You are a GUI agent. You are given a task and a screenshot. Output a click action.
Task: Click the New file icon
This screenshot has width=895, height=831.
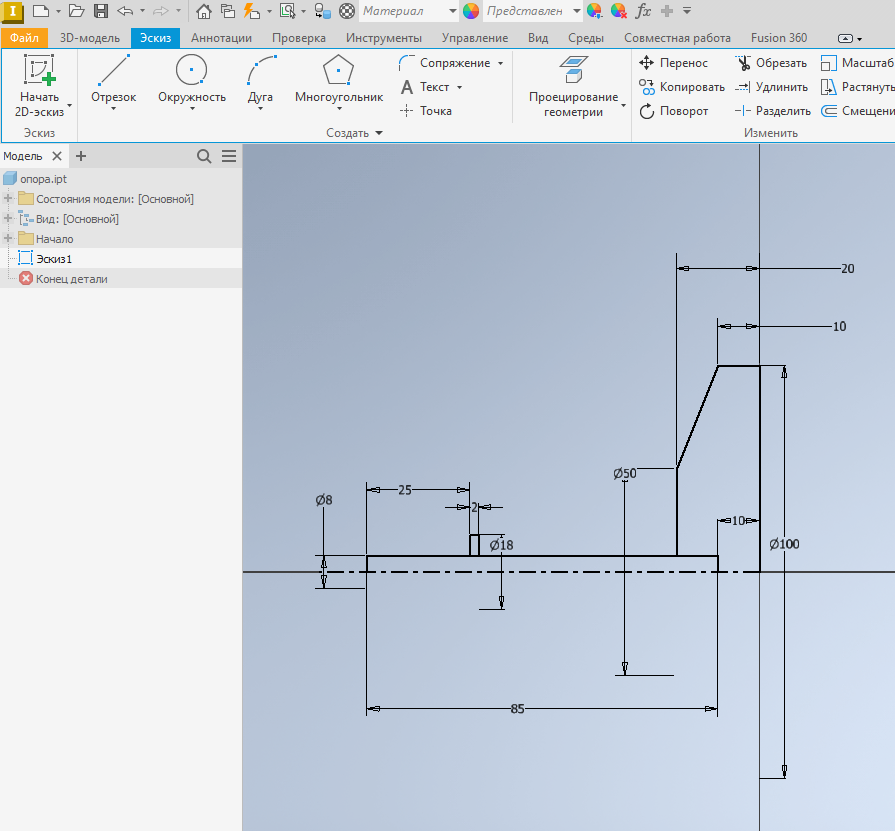[41, 11]
